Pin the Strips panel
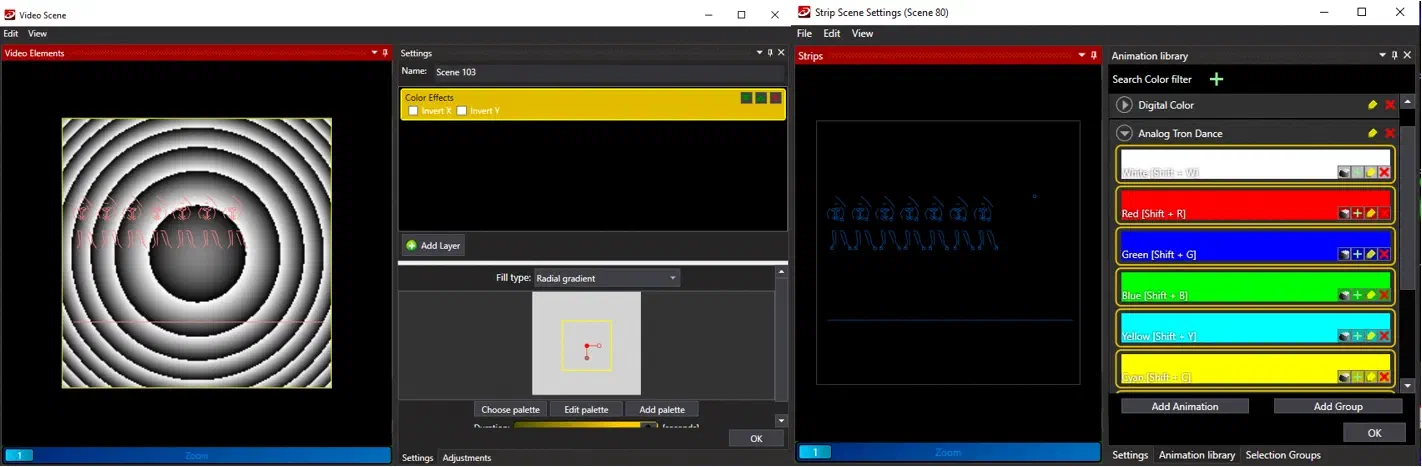Image resolution: width=1422 pixels, height=467 pixels. click(1094, 56)
